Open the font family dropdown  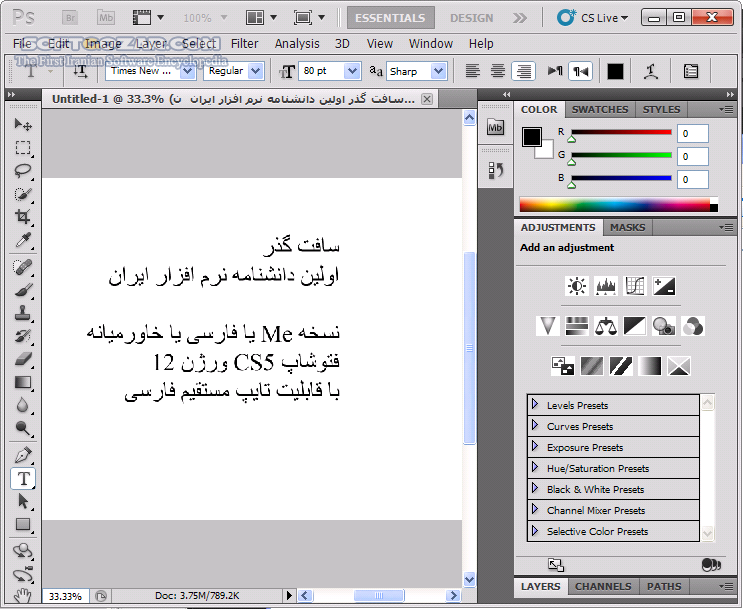click(x=187, y=72)
